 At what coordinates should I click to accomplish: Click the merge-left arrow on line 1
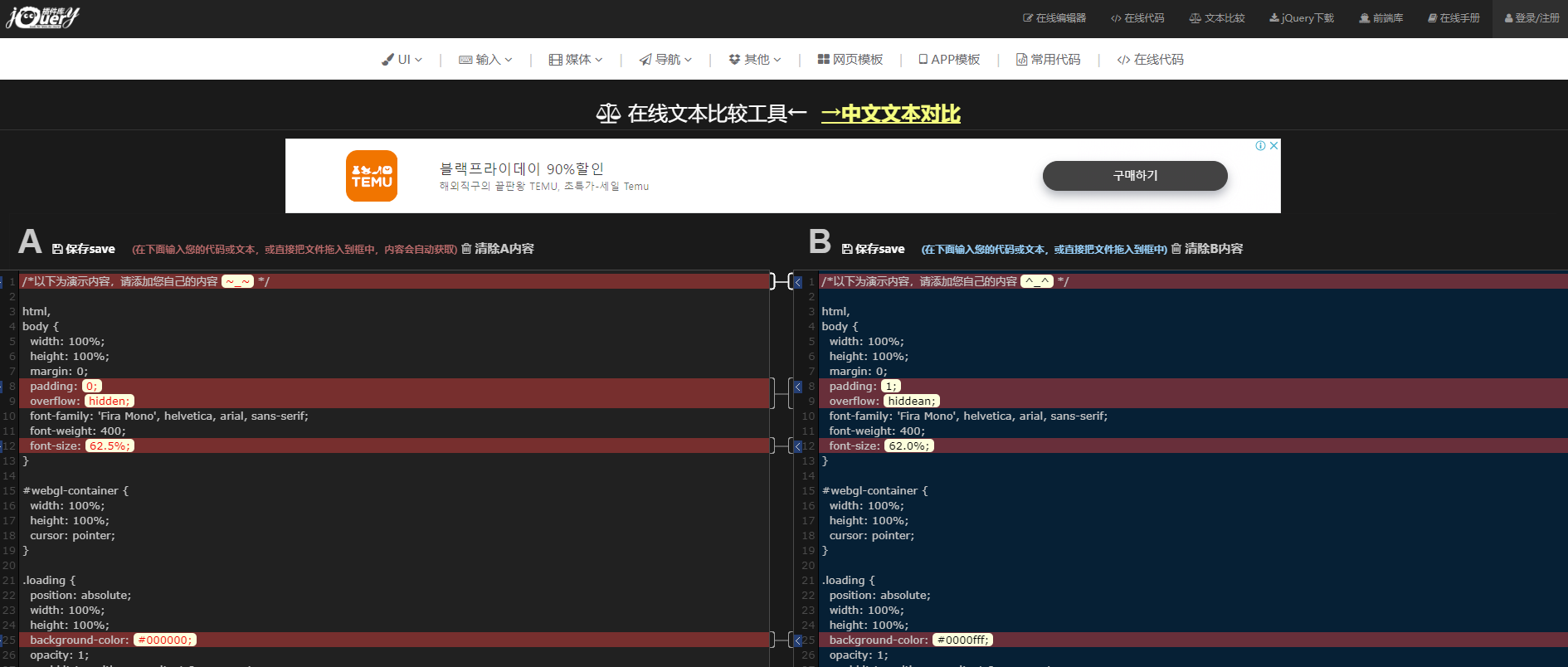798,282
